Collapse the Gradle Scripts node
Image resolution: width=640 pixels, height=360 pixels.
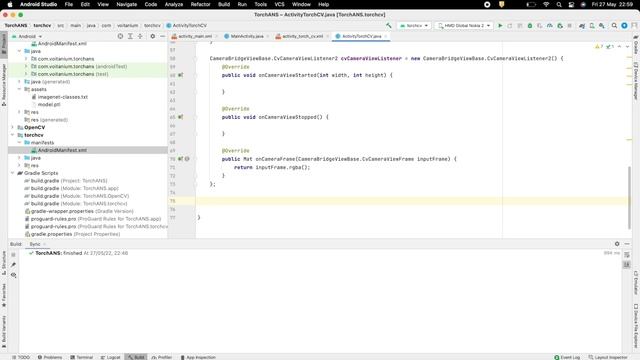(x=13, y=173)
